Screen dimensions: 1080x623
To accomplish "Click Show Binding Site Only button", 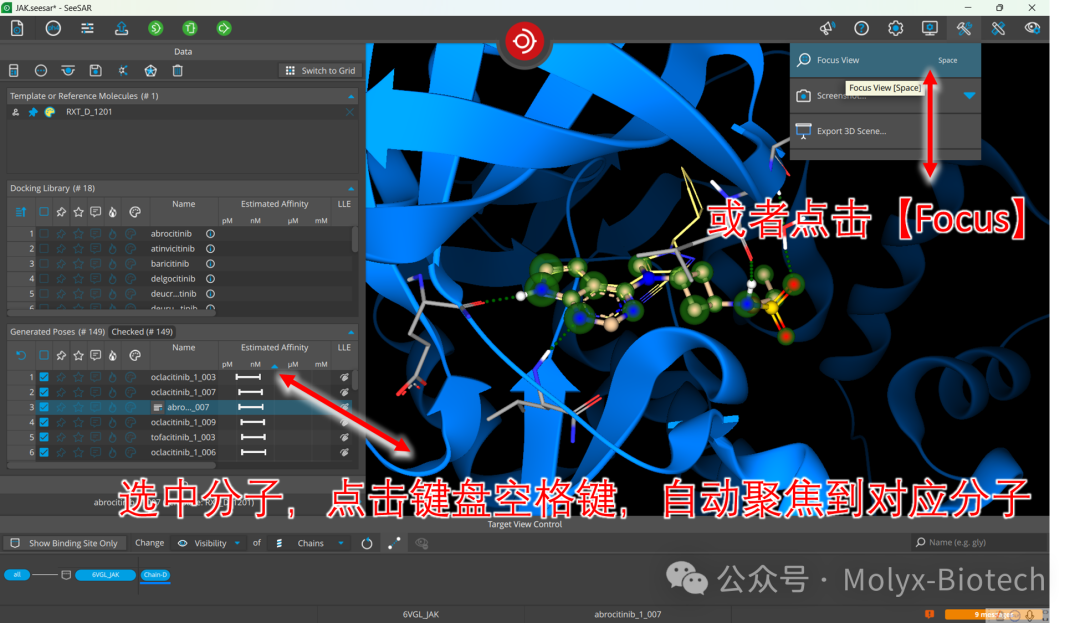I will click(x=64, y=543).
